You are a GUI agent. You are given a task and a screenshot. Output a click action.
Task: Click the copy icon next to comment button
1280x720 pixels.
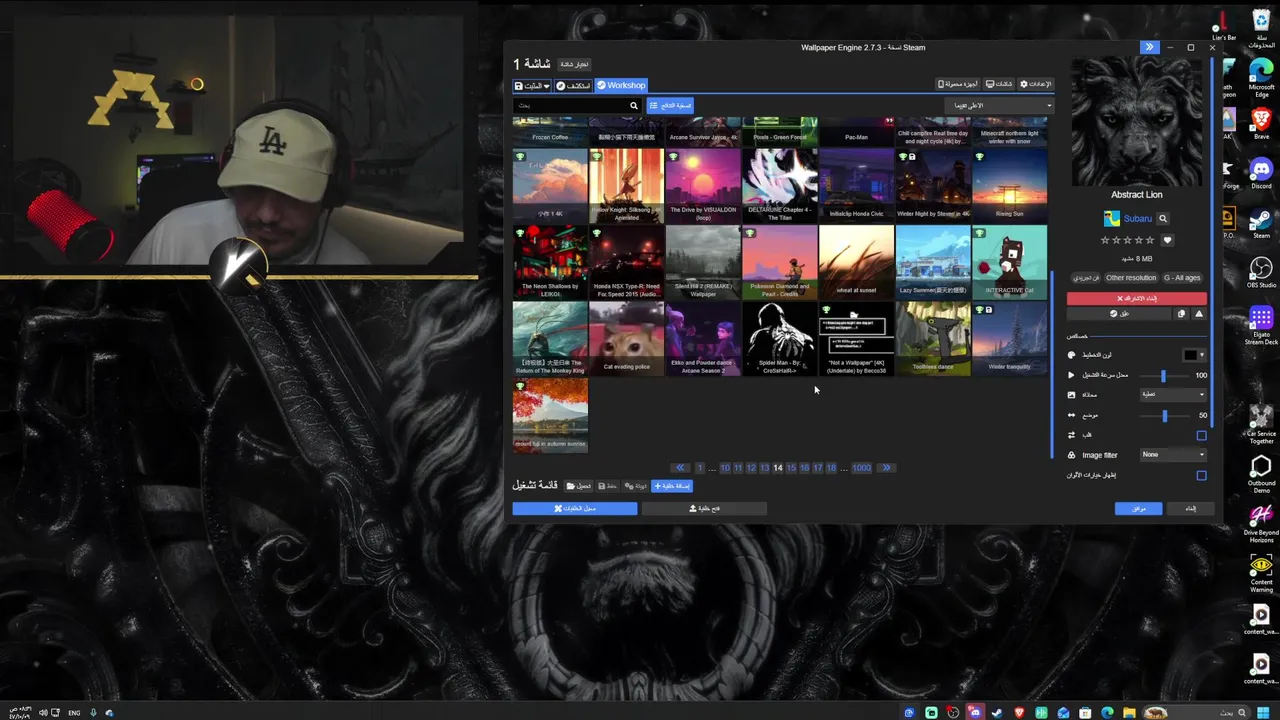pos(1182,314)
